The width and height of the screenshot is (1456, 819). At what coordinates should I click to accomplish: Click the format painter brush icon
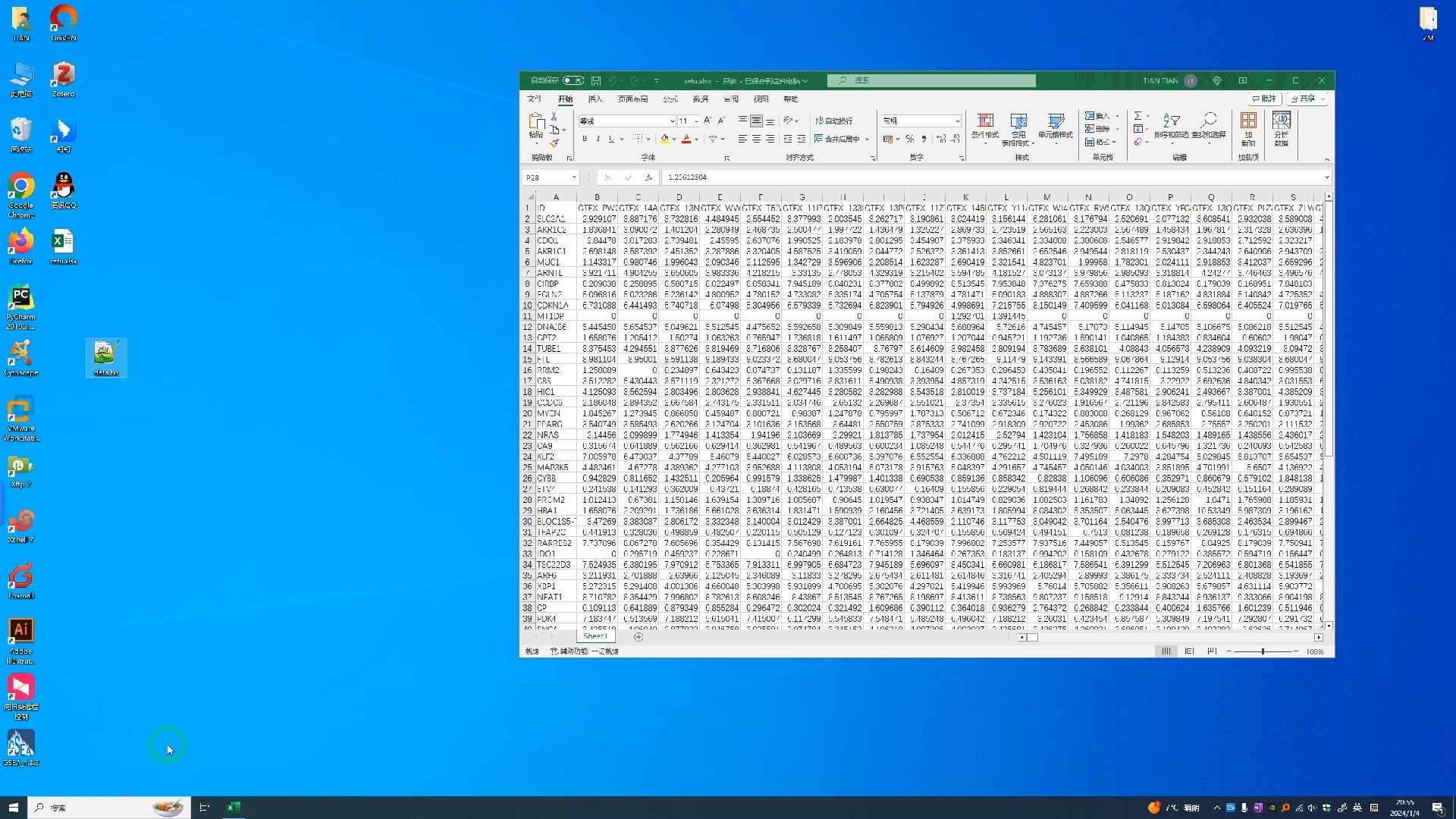(554, 143)
